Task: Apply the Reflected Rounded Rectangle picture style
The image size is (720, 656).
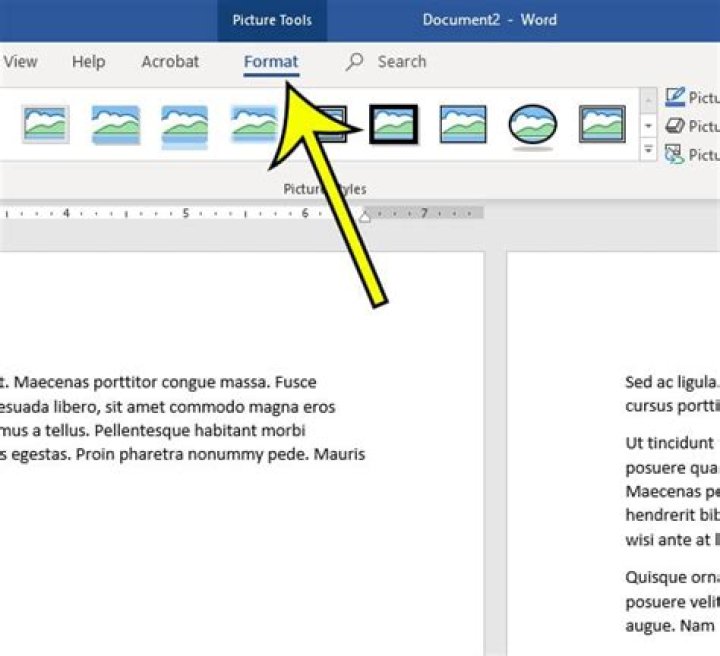Action: pos(185,126)
